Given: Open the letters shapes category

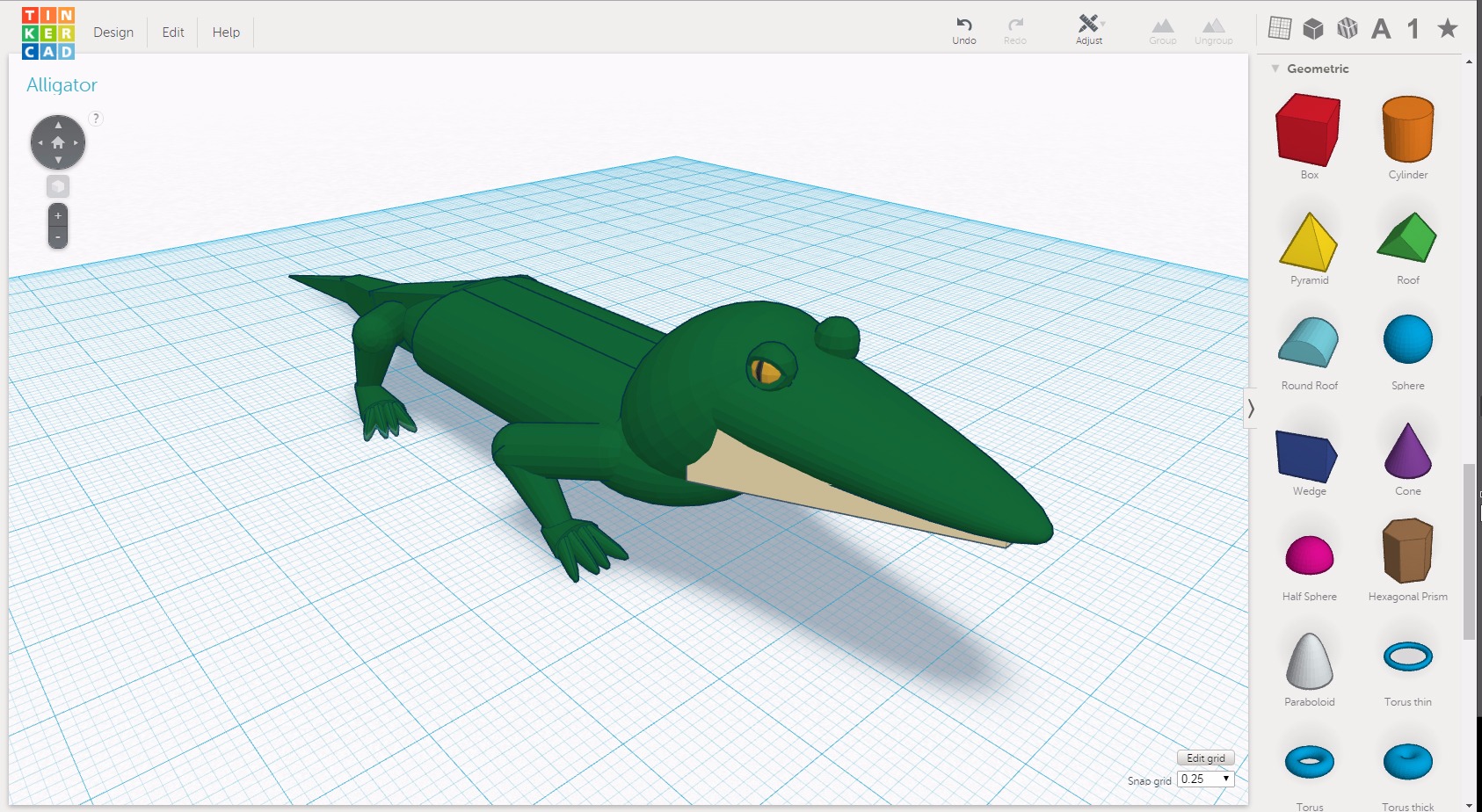Looking at the screenshot, I should pyautogui.click(x=1381, y=29).
